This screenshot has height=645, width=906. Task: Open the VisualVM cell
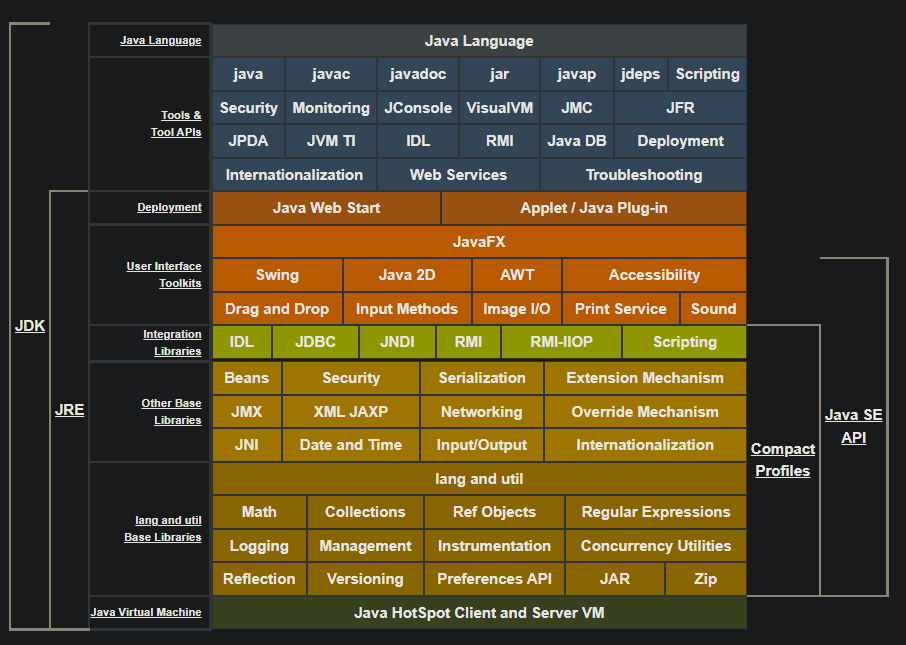click(x=499, y=108)
